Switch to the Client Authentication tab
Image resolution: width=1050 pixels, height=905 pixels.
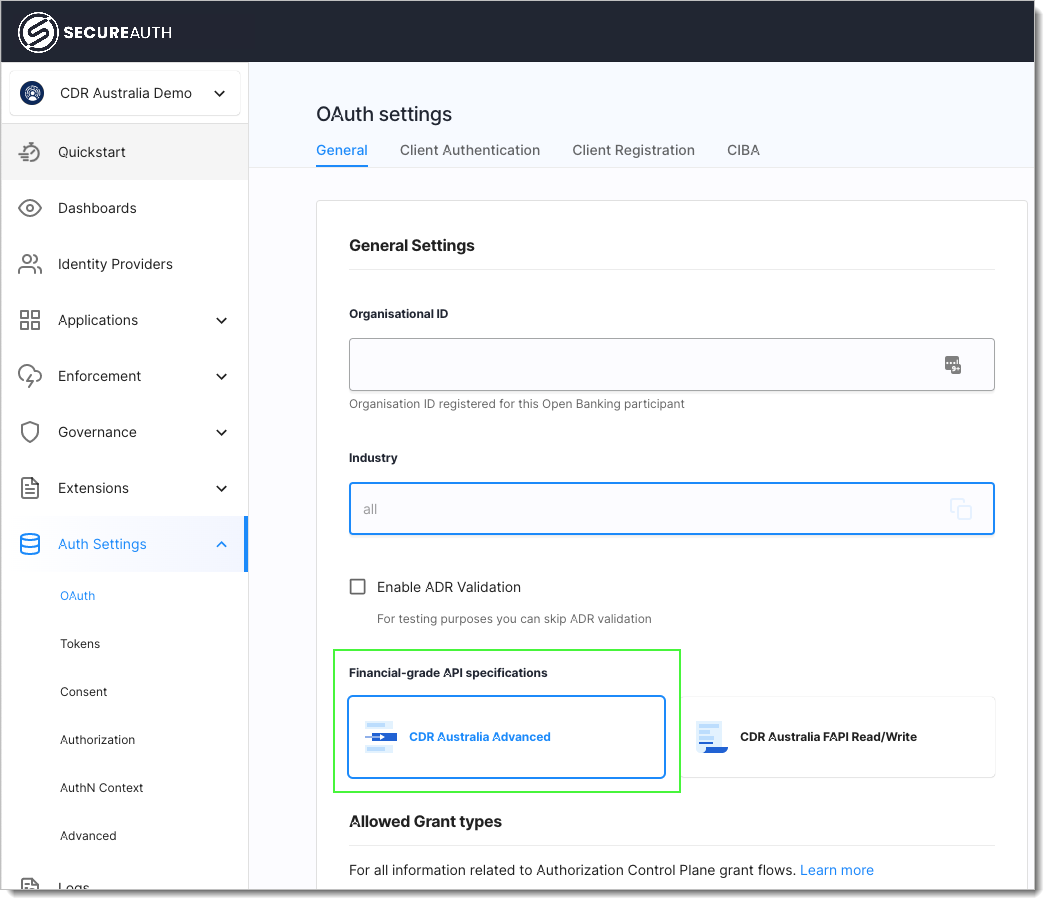click(469, 150)
